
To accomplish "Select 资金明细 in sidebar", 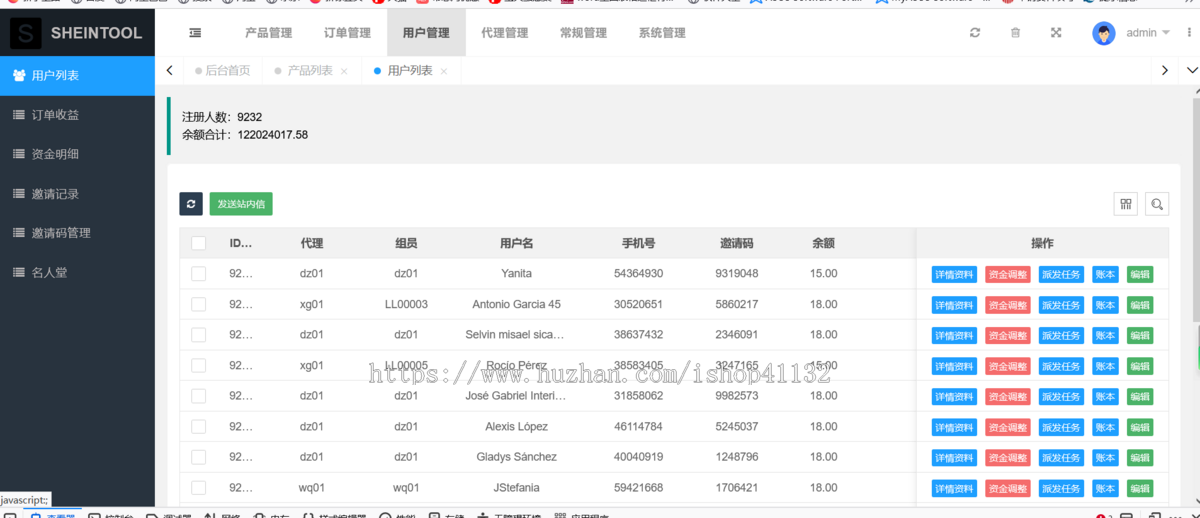I will coord(77,154).
